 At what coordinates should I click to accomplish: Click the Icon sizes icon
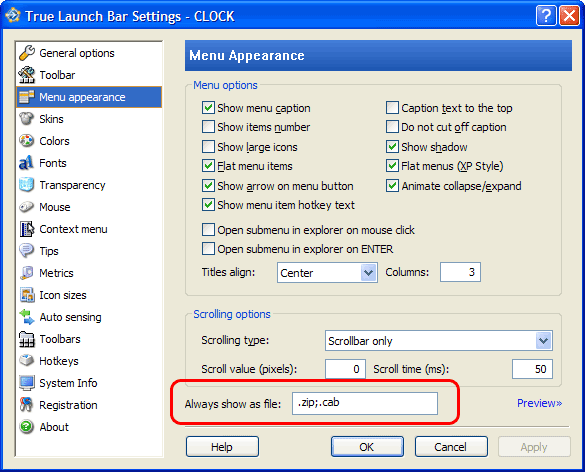(x=26, y=295)
